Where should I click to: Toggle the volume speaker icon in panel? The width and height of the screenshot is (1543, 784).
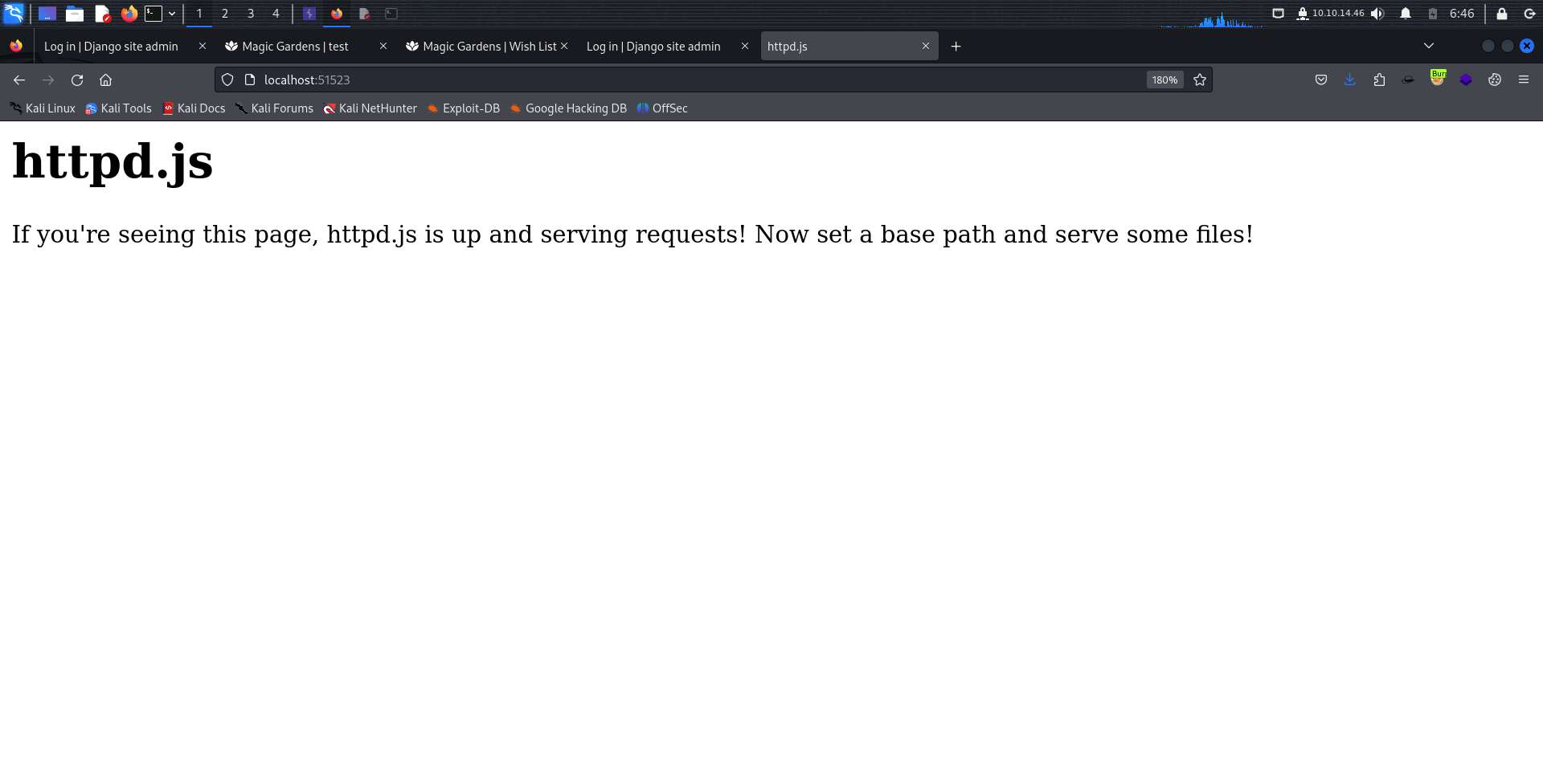click(x=1377, y=14)
